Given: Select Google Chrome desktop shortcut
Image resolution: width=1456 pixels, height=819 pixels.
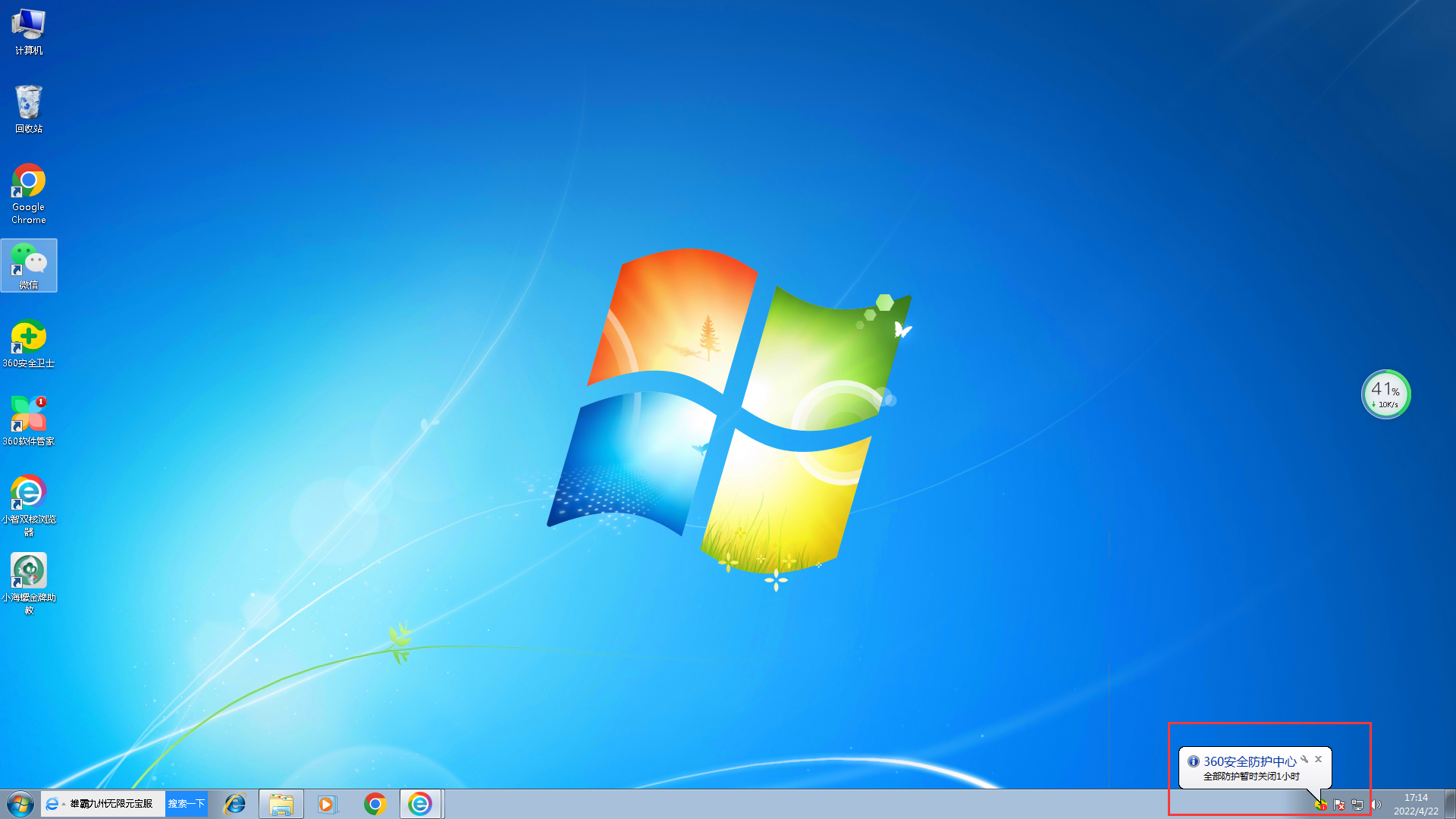Looking at the screenshot, I should [29, 193].
